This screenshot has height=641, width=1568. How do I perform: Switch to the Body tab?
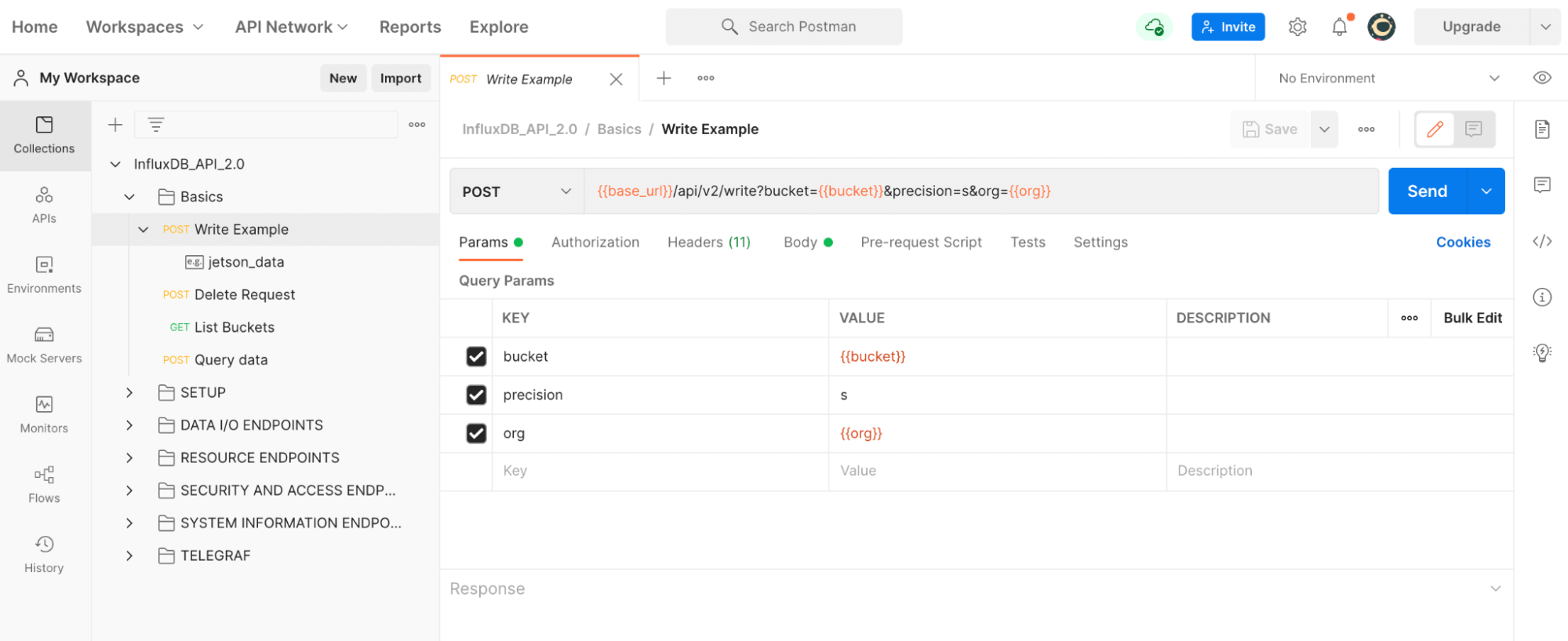tap(808, 242)
